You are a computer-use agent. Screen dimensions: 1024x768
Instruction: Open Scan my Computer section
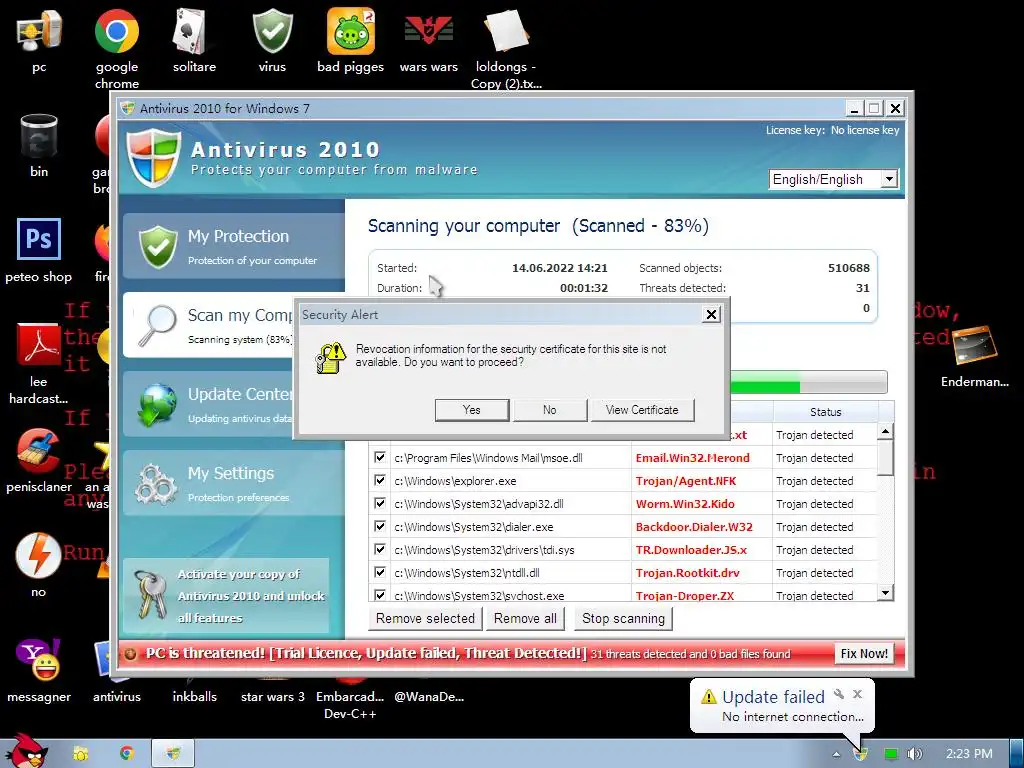point(209,325)
